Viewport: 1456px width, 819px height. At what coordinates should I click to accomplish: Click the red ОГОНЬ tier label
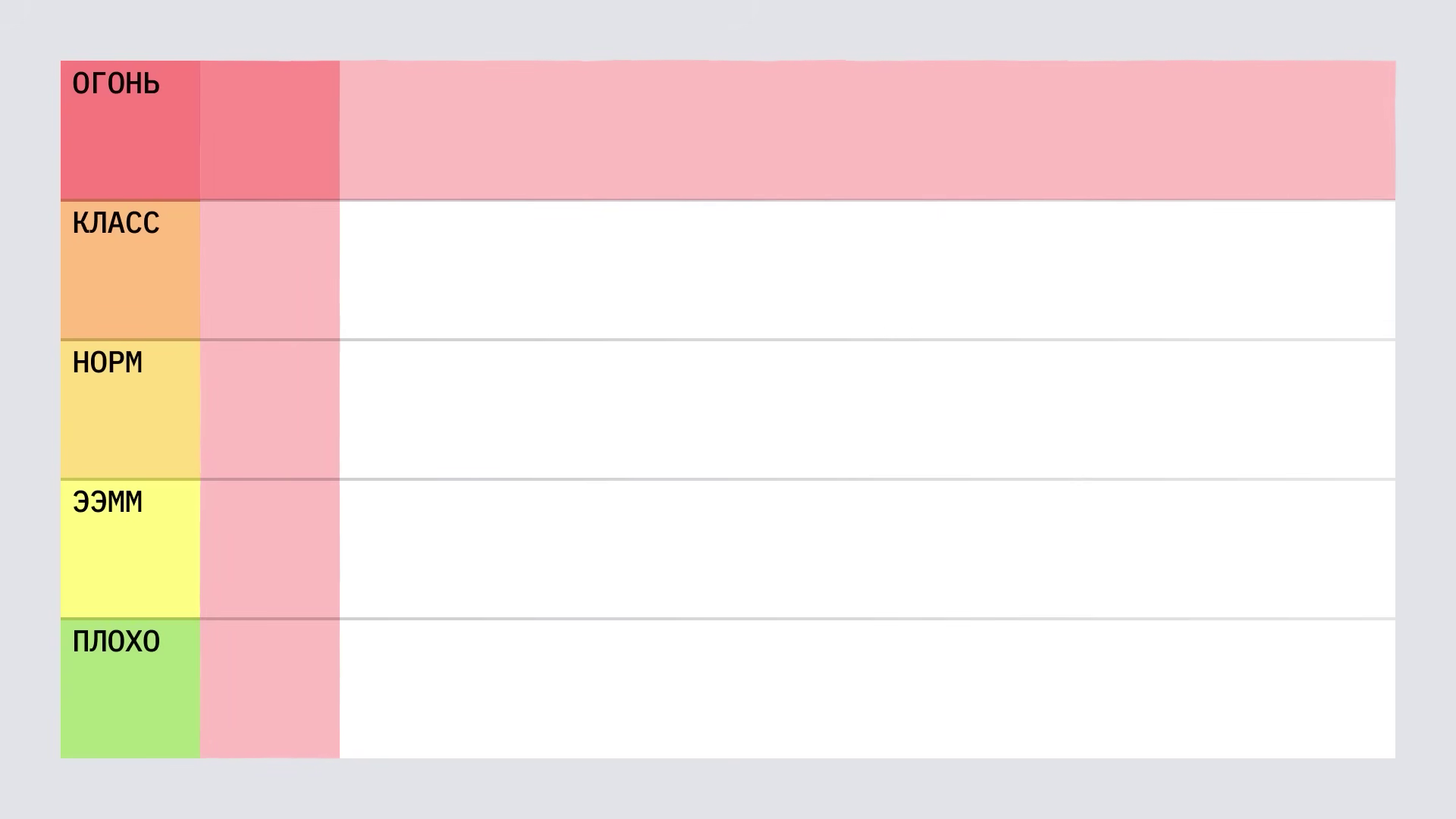point(130,130)
